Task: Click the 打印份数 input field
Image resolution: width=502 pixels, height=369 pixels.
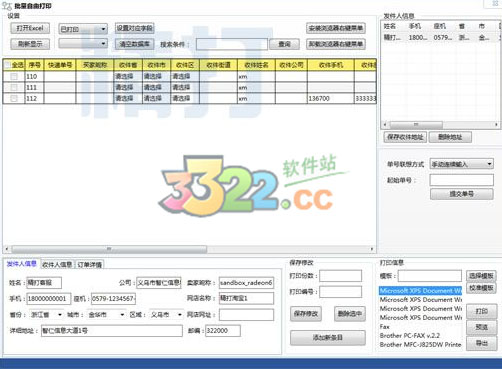Action: pos(341,276)
